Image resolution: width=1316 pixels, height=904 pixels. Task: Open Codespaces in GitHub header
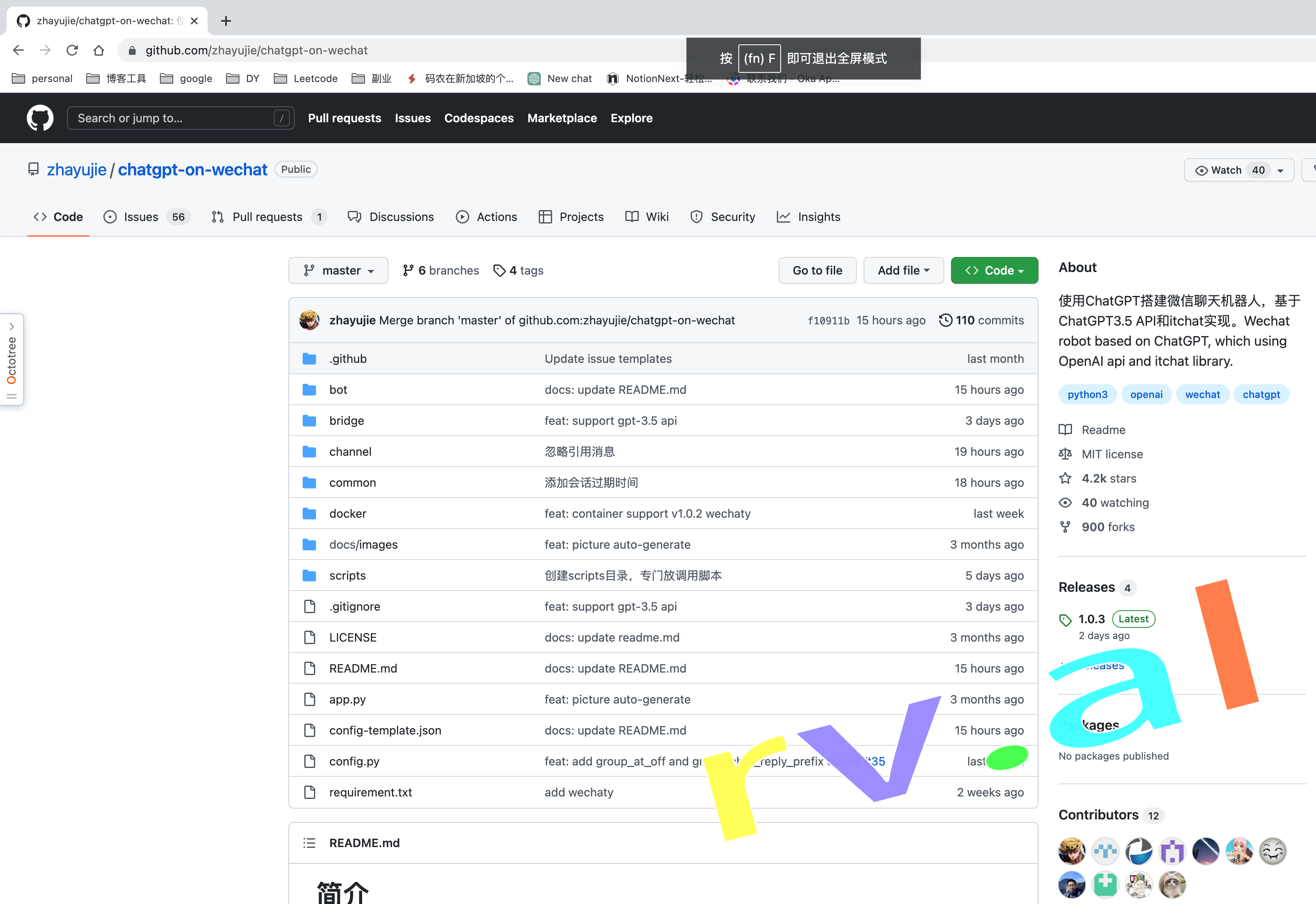479,118
